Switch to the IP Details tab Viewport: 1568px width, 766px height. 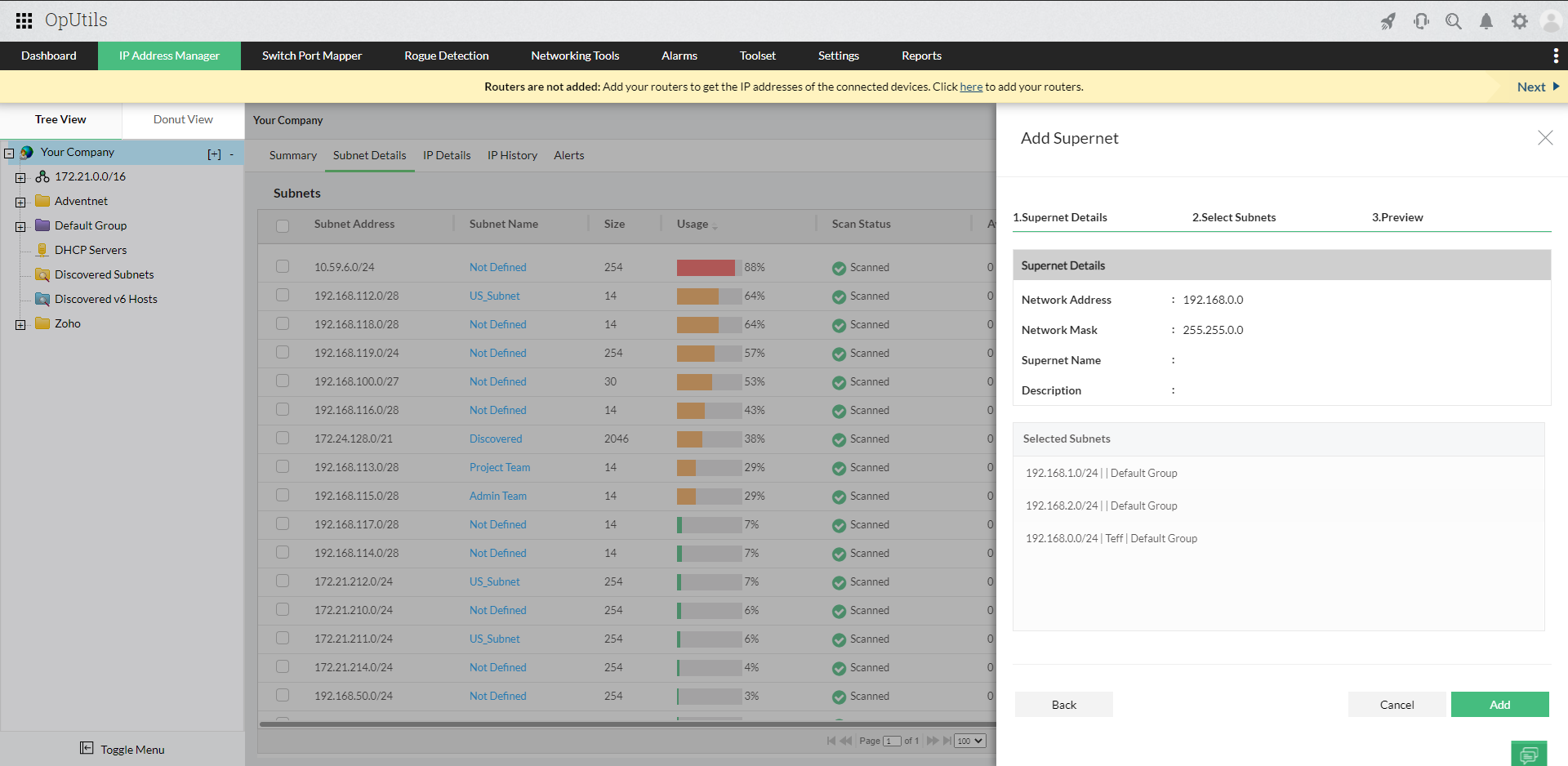pos(447,155)
